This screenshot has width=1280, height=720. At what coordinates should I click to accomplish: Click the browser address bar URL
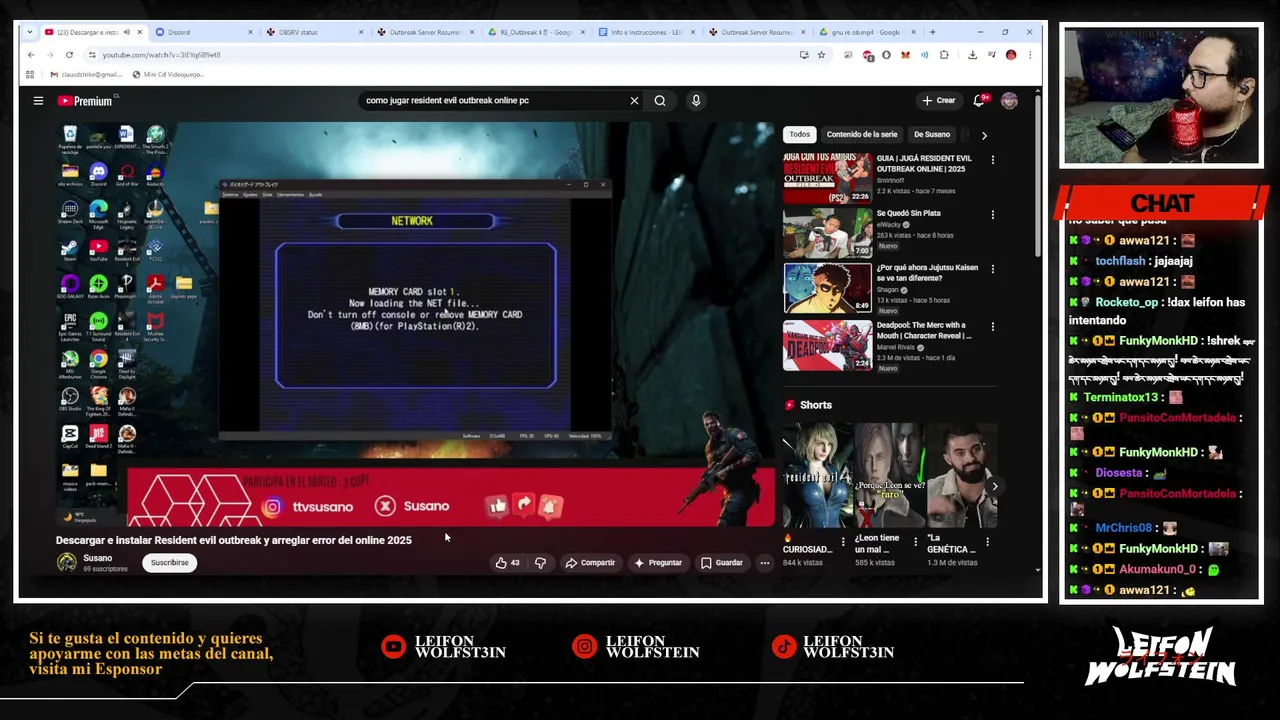coord(161,55)
